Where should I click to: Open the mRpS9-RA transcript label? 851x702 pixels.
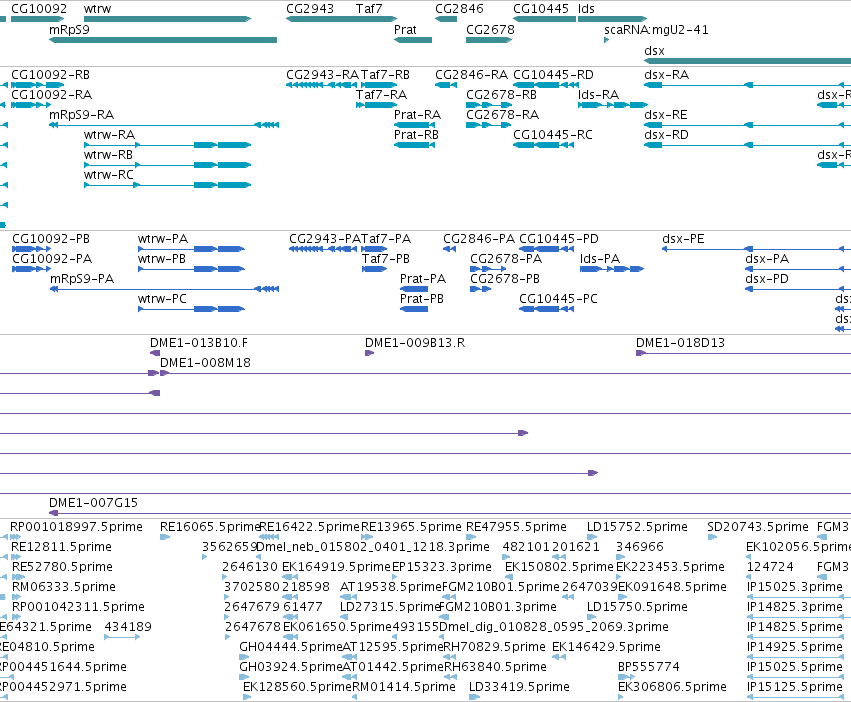tap(81, 115)
